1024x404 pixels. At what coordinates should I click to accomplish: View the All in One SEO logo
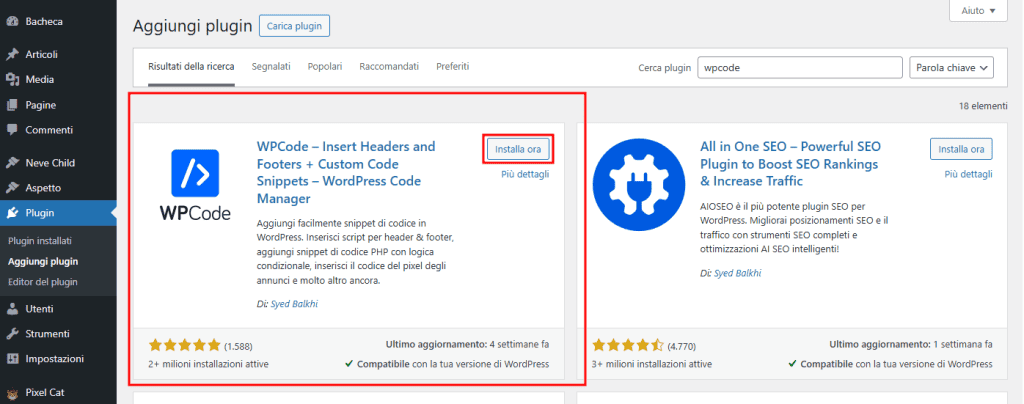[639, 185]
